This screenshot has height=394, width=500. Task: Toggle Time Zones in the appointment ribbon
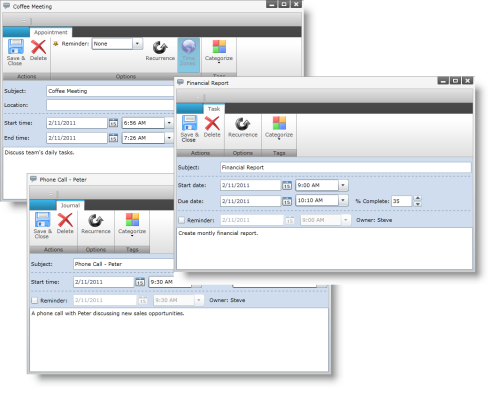tap(188, 53)
